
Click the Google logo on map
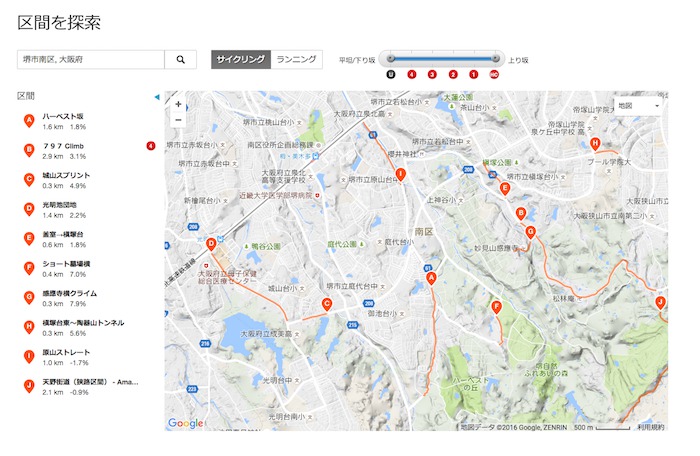point(186,423)
